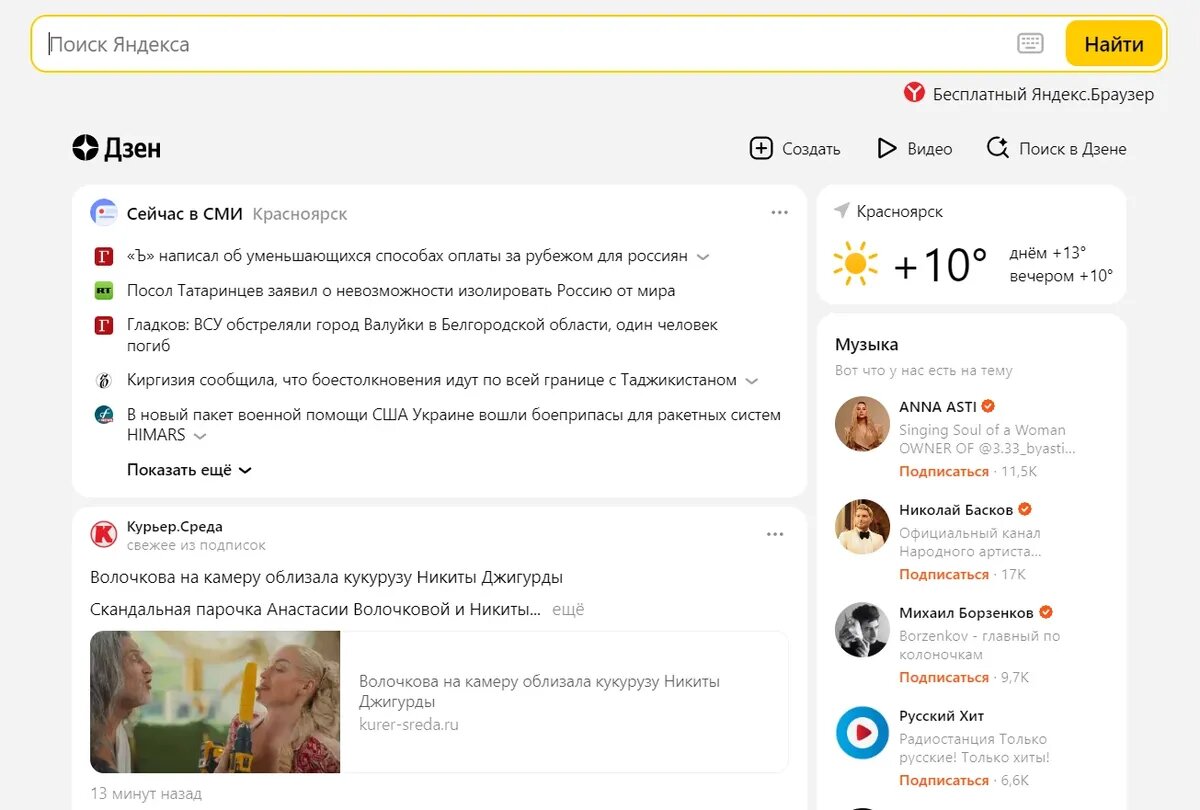Open Николай Басков channel name
The image size is (1200, 810).
956,510
